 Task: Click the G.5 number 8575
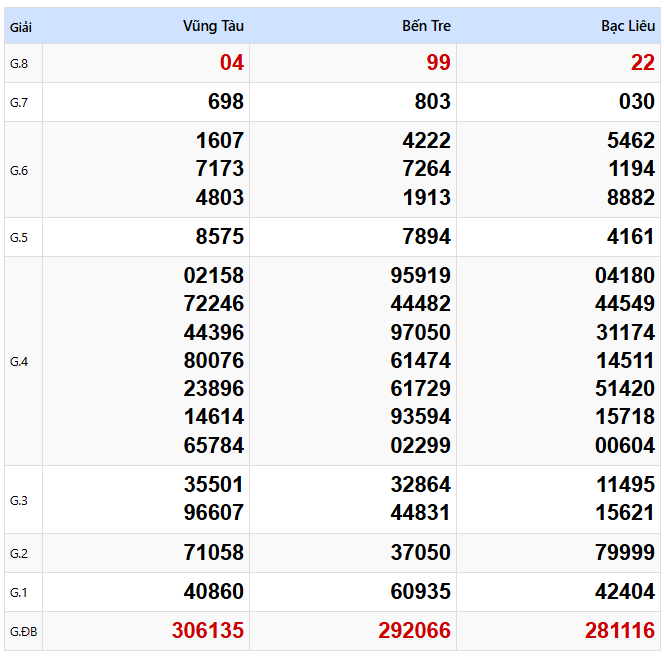click(220, 236)
